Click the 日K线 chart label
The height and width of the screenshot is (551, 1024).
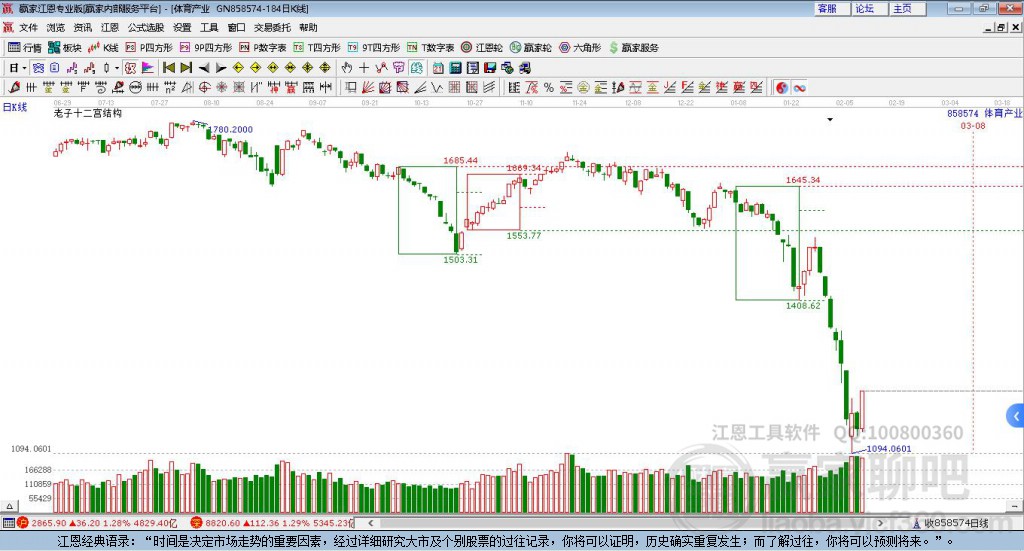click(x=14, y=107)
